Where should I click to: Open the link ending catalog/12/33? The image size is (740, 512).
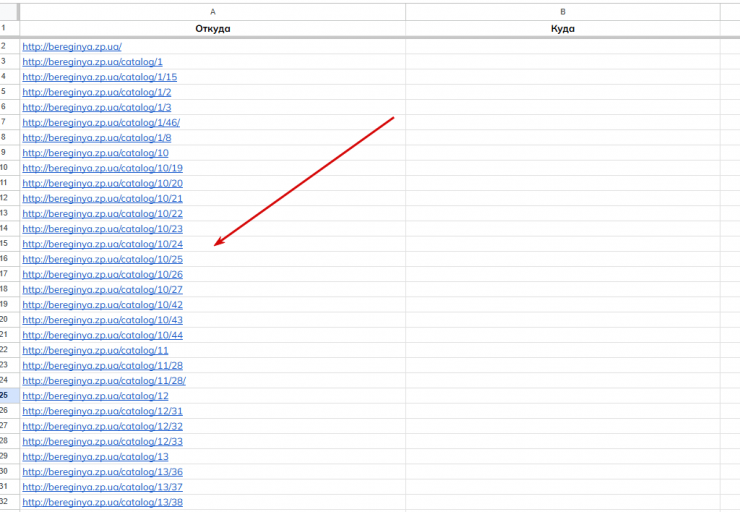(x=102, y=441)
